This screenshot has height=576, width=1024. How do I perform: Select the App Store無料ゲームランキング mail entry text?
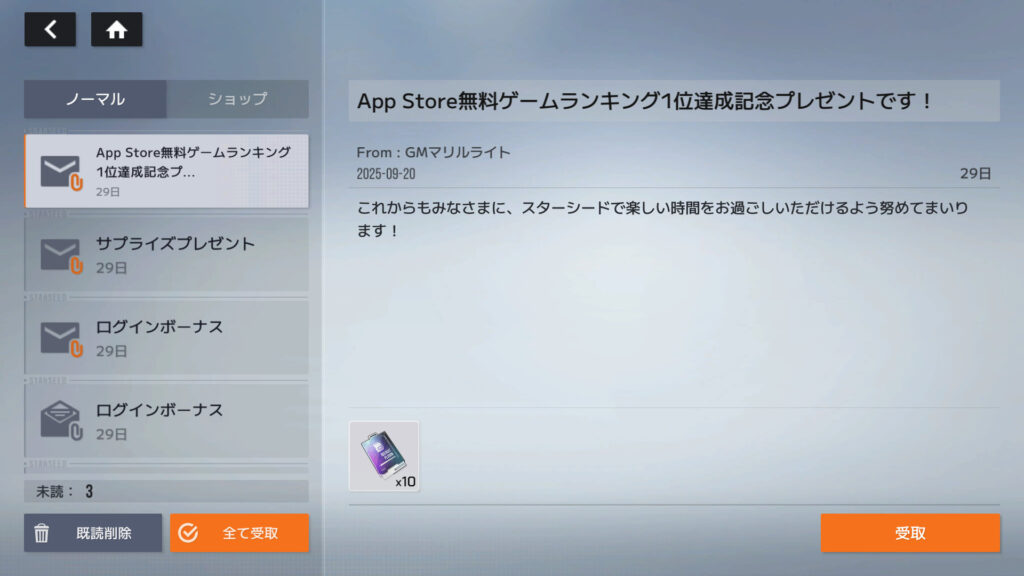193,161
